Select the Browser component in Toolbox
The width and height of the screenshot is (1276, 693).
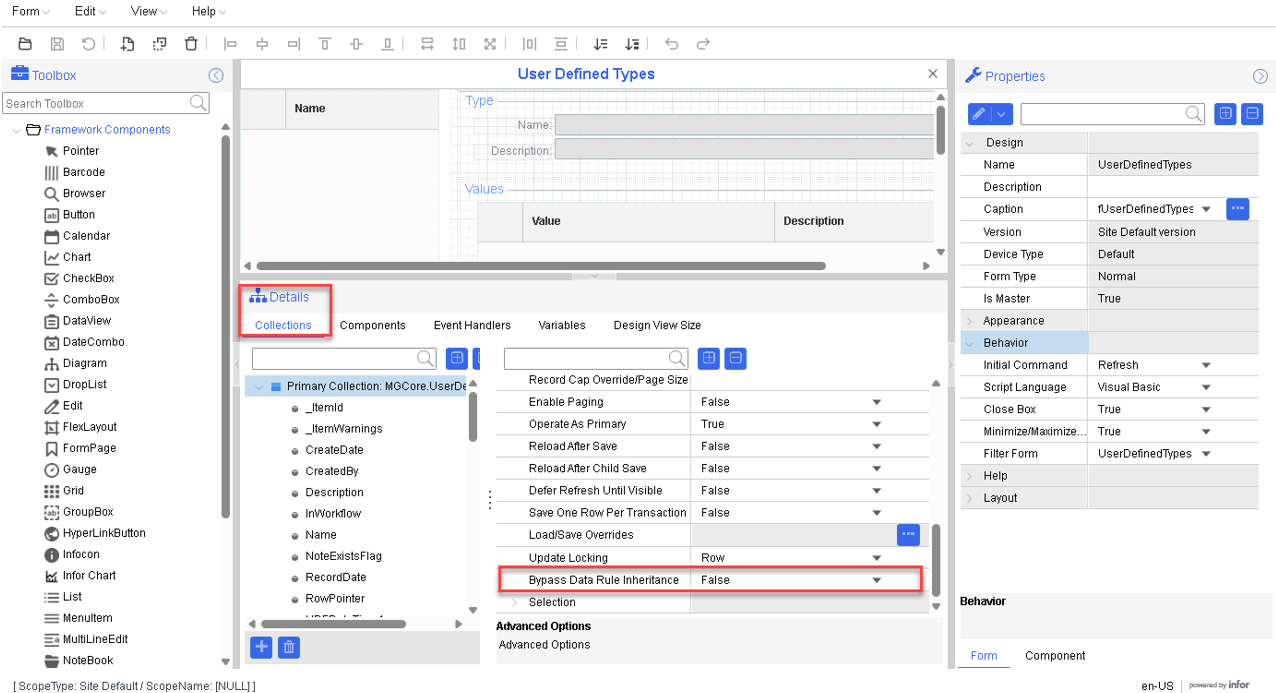point(83,193)
